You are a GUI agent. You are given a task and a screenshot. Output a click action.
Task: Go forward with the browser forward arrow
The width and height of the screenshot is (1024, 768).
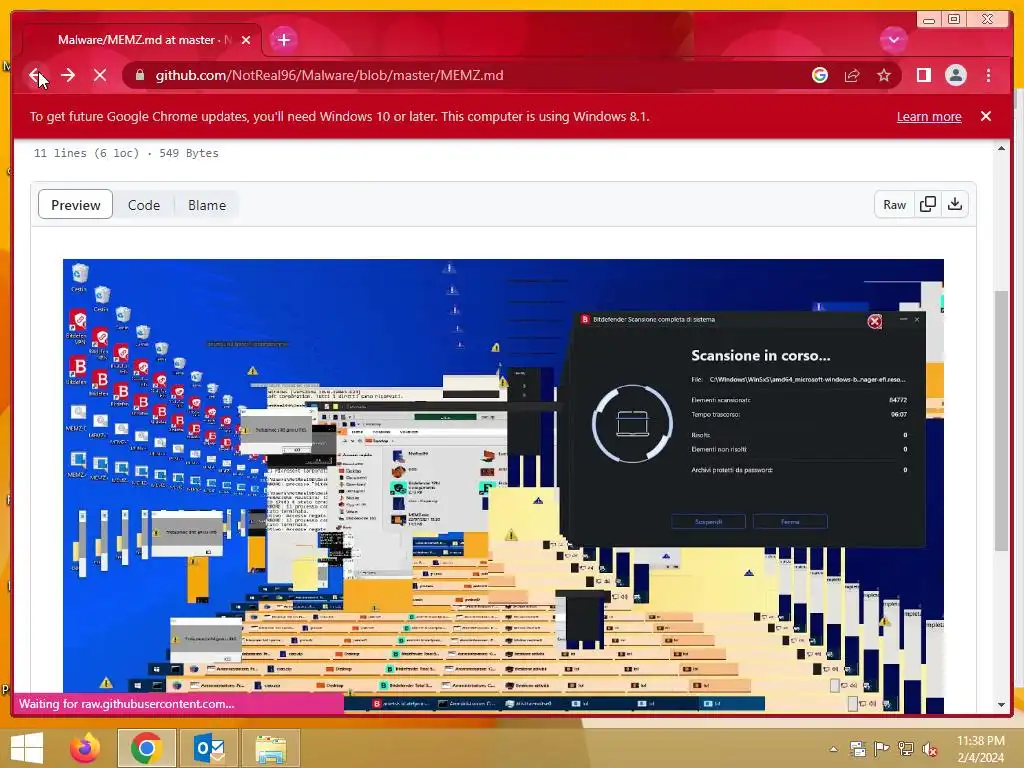click(x=68, y=75)
